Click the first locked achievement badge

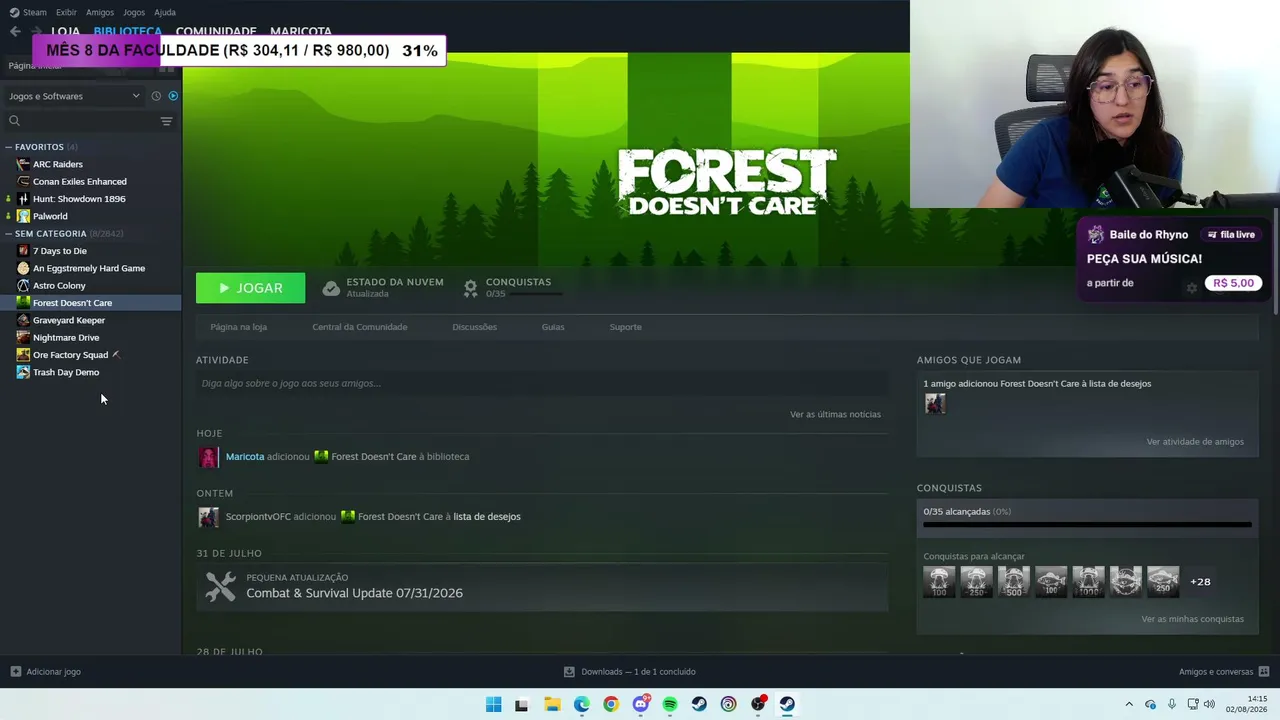click(x=939, y=582)
